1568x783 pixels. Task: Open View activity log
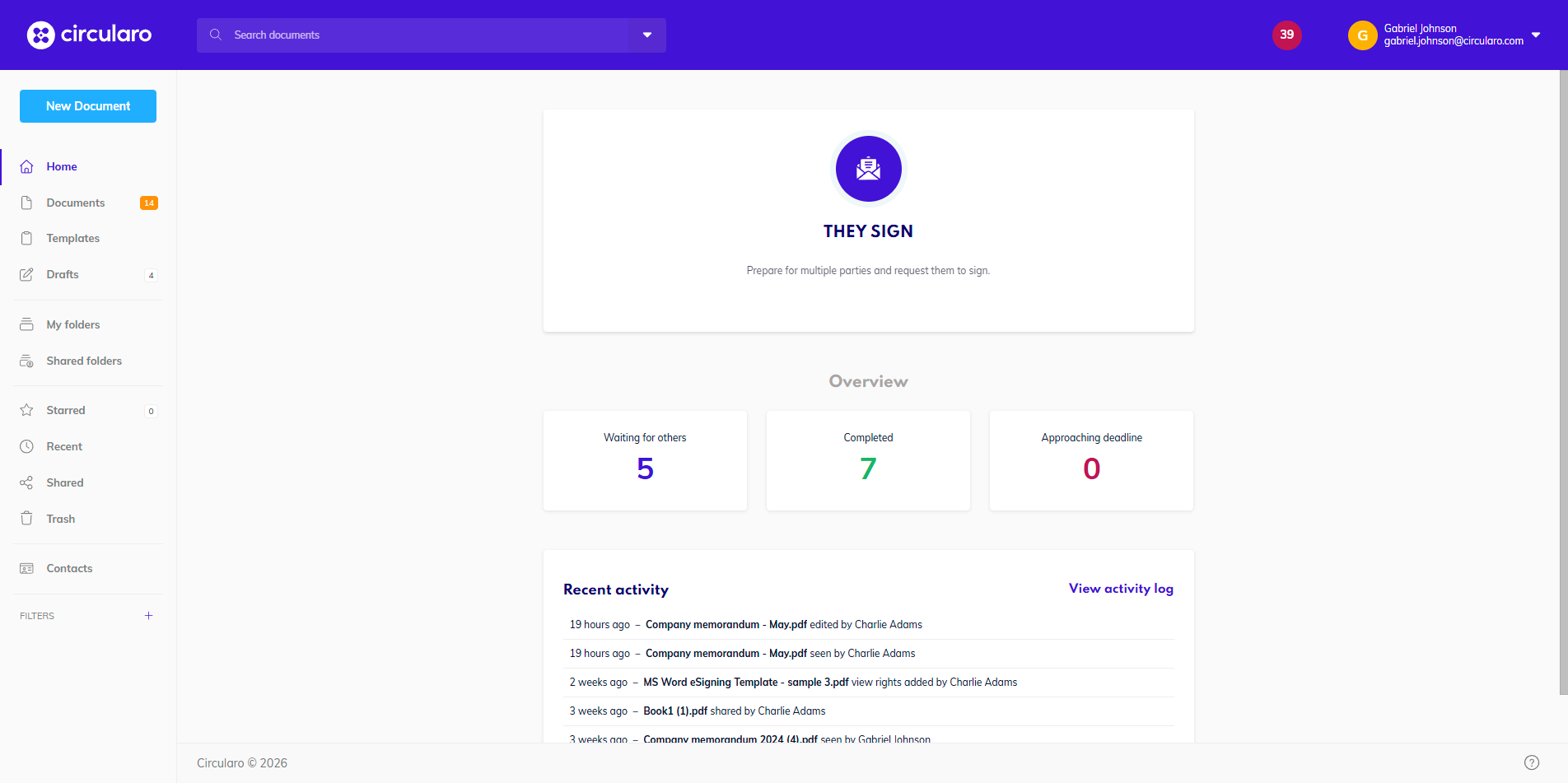pyautogui.click(x=1120, y=589)
